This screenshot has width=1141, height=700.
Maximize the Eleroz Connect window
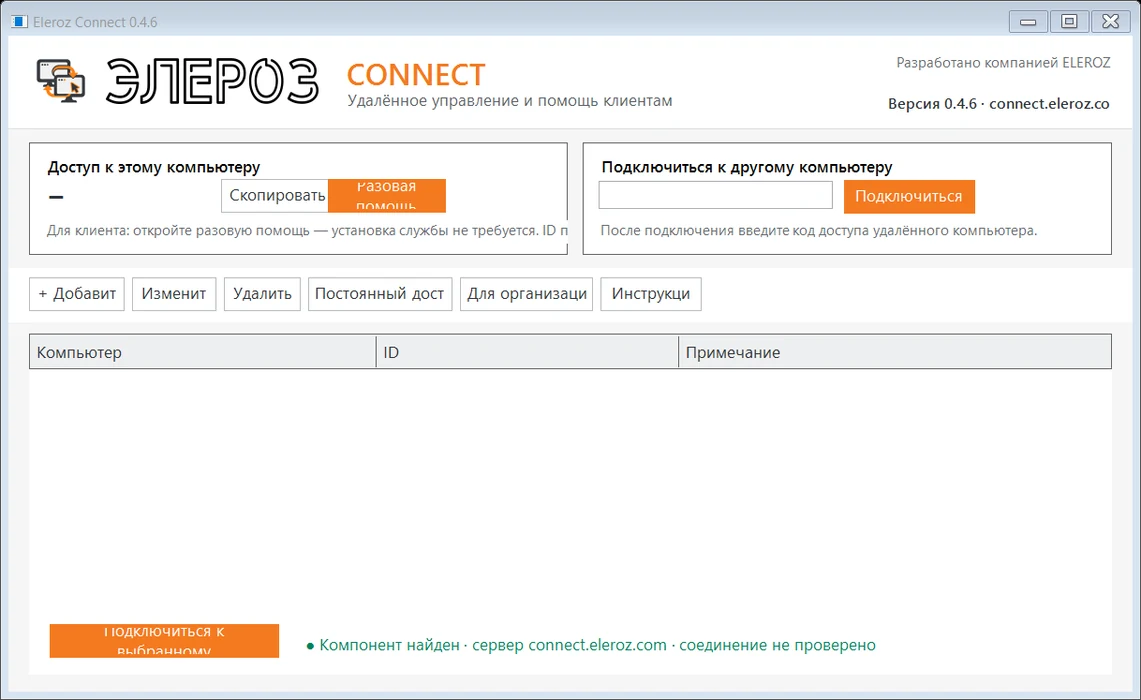pyautogui.click(x=1069, y=22)
